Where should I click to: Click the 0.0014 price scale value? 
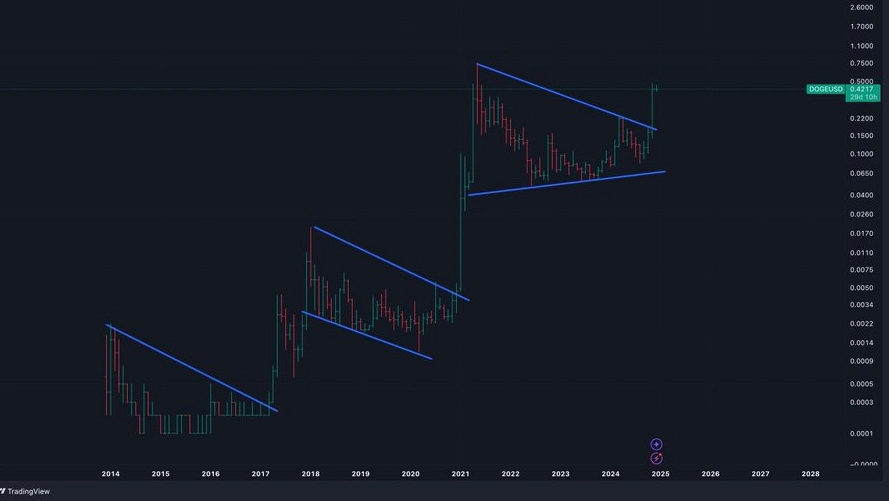point(862,343)
